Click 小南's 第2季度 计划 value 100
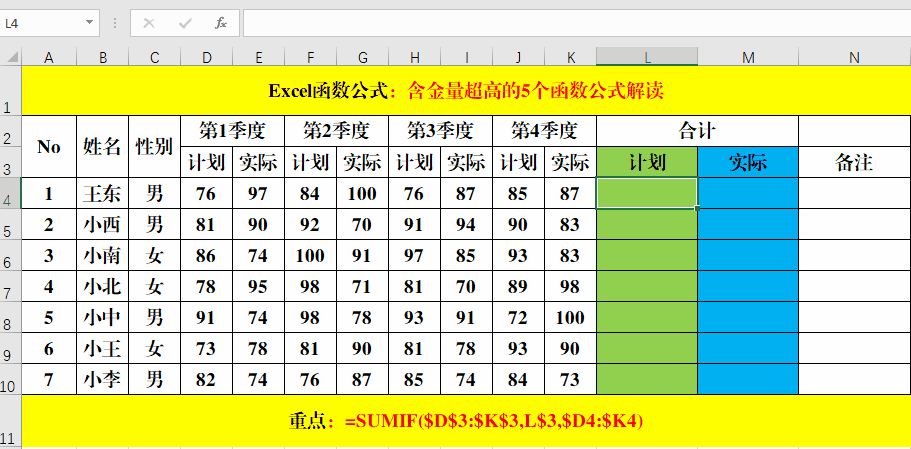The image size is (911, 449). pyautogui.click(x=310, y=255)
